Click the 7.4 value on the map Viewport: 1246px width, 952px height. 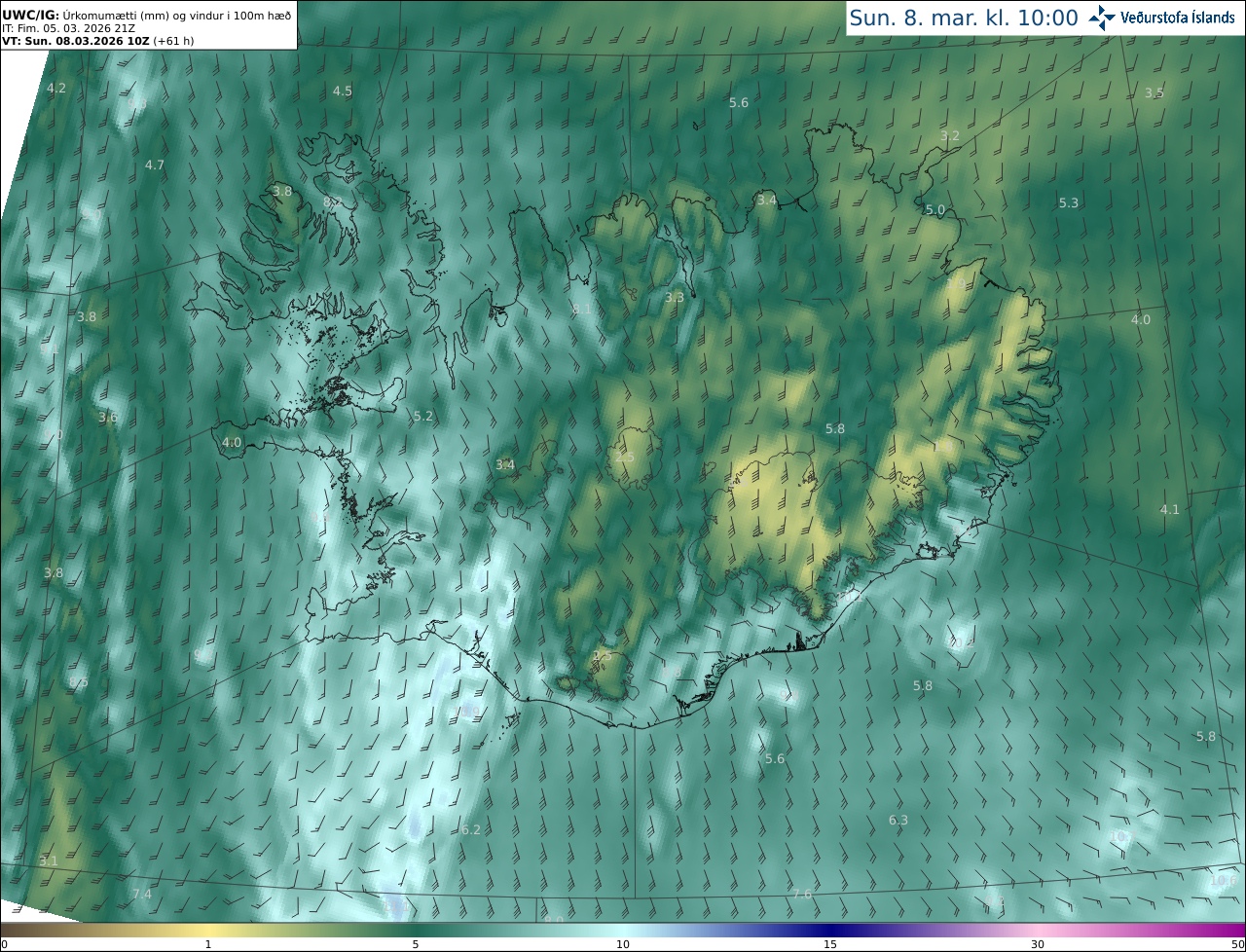coord(142,895)
